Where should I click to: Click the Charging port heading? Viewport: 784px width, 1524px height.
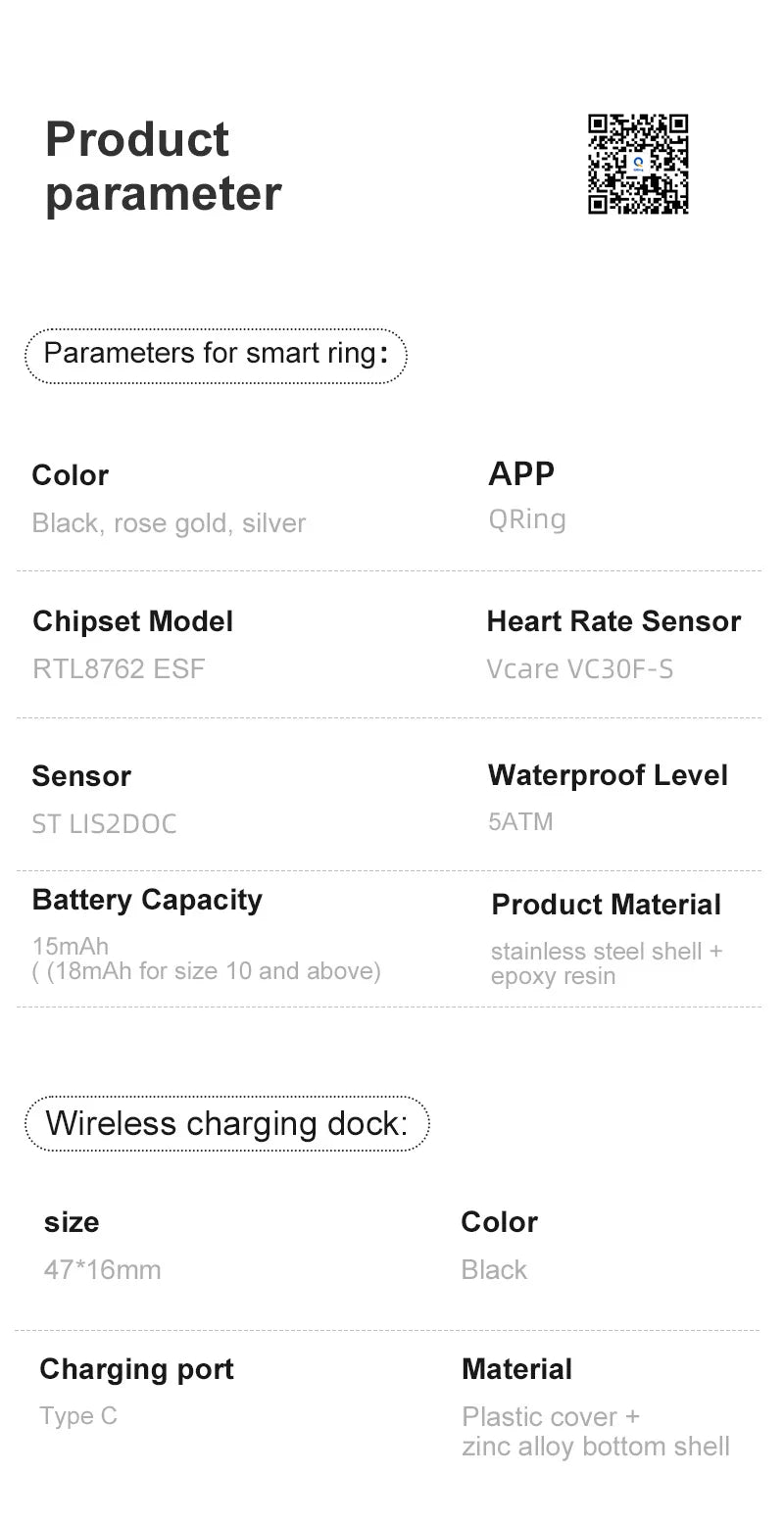pyautogui.click(x=136, y=1369)
